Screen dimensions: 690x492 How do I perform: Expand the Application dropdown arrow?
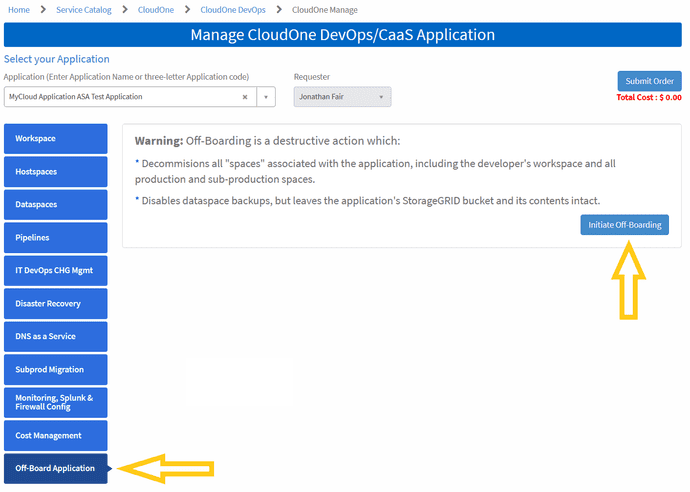[x=266, y=97]
